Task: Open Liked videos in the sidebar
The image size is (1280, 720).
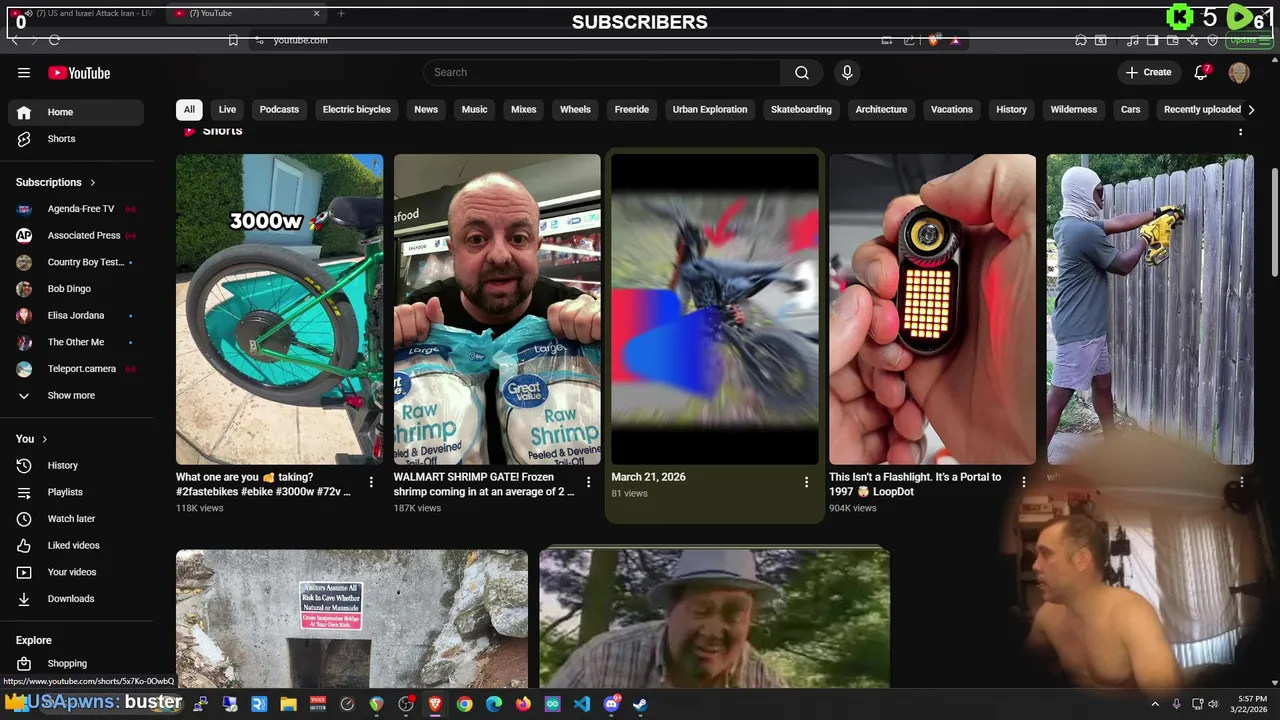Action: [x=76, y=545]
